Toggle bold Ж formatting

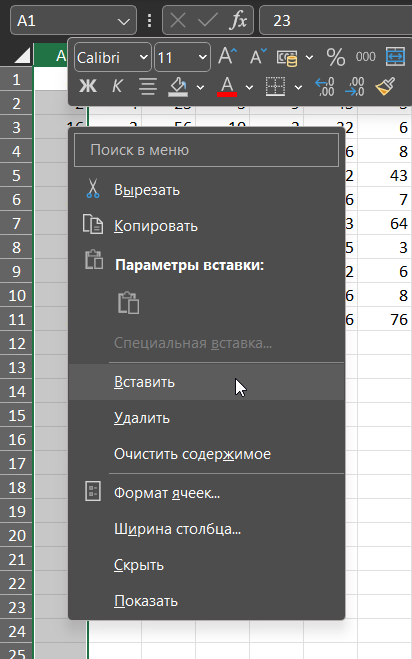(x=88, y=87)
